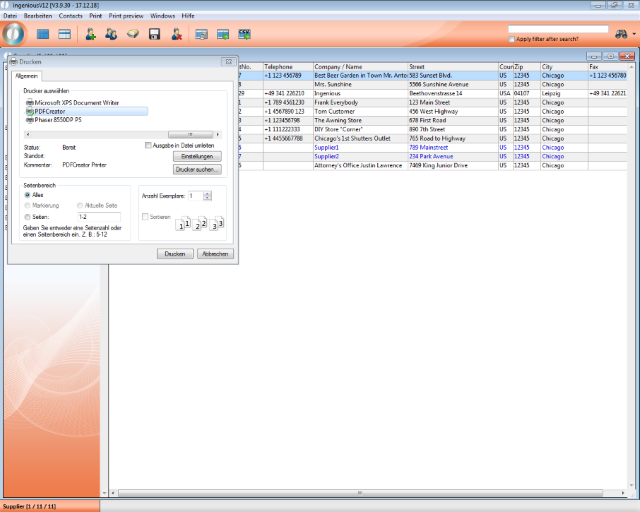Select the Ingenious company row
This screenshot has width=640, height=512.
433,93
